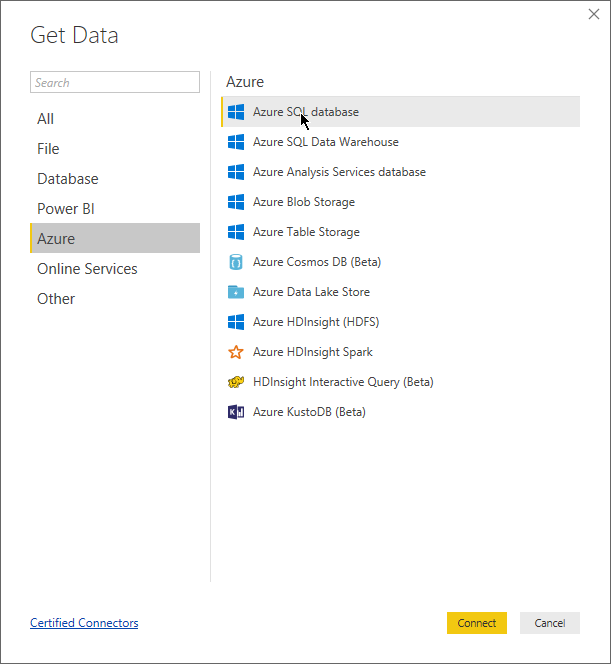
Task: Click the Azure Blob Storage icon
Action: (x=236, y=202)
